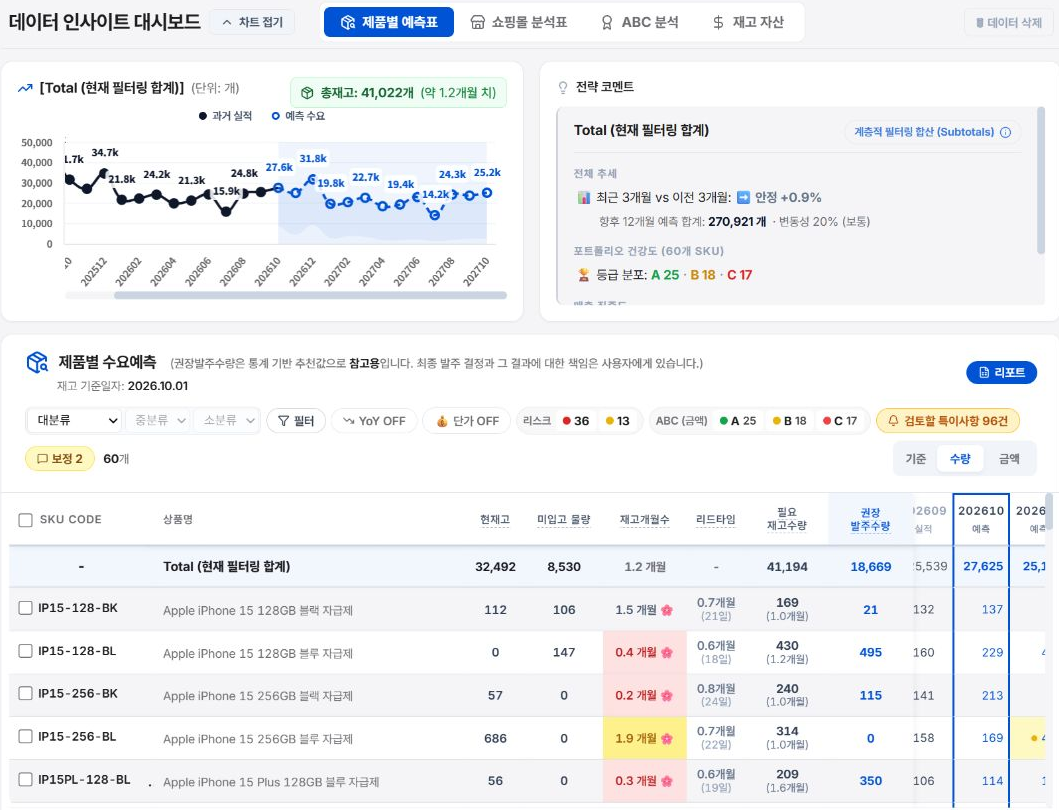
Task: Click flower icon in IP15-256-BL row
Action: click(x=667, y=738)
